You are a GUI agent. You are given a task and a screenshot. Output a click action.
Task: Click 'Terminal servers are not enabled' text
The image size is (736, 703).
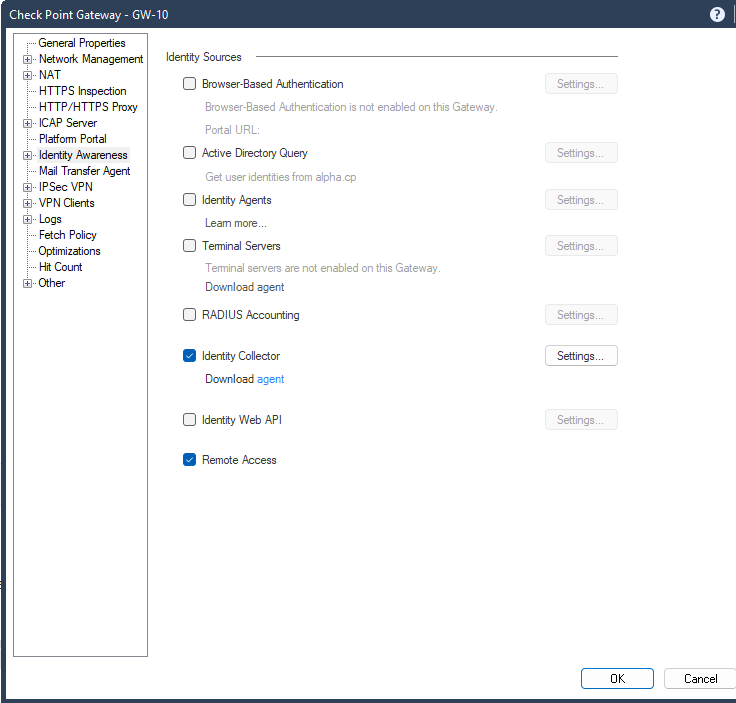323,268
